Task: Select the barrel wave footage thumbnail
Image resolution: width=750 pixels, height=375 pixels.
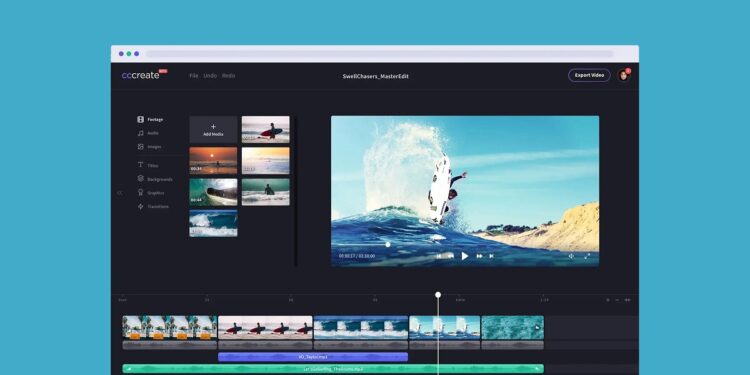Action: tap(213, 192)
